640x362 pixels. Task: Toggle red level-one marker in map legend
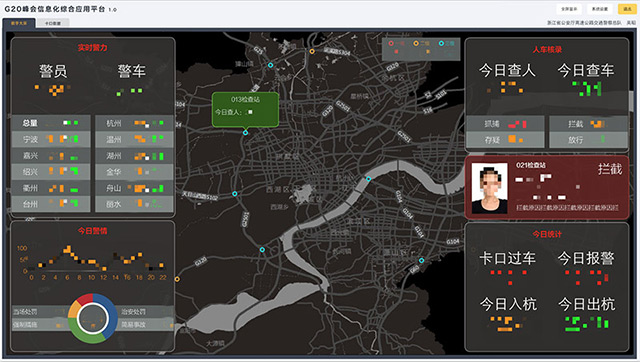391,43
